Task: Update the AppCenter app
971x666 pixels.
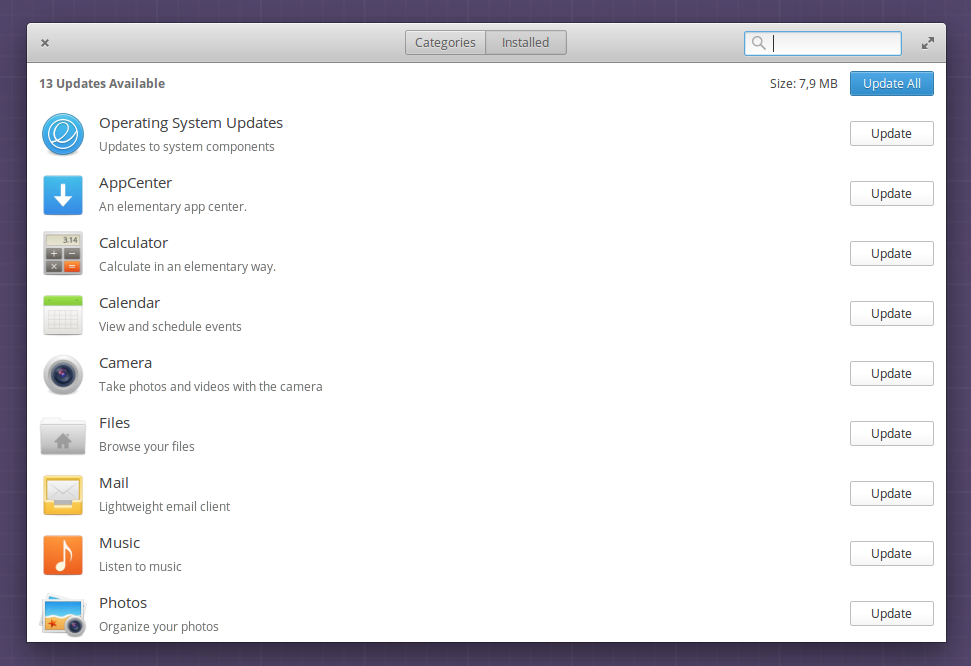Action: click(x=891, y=194)
